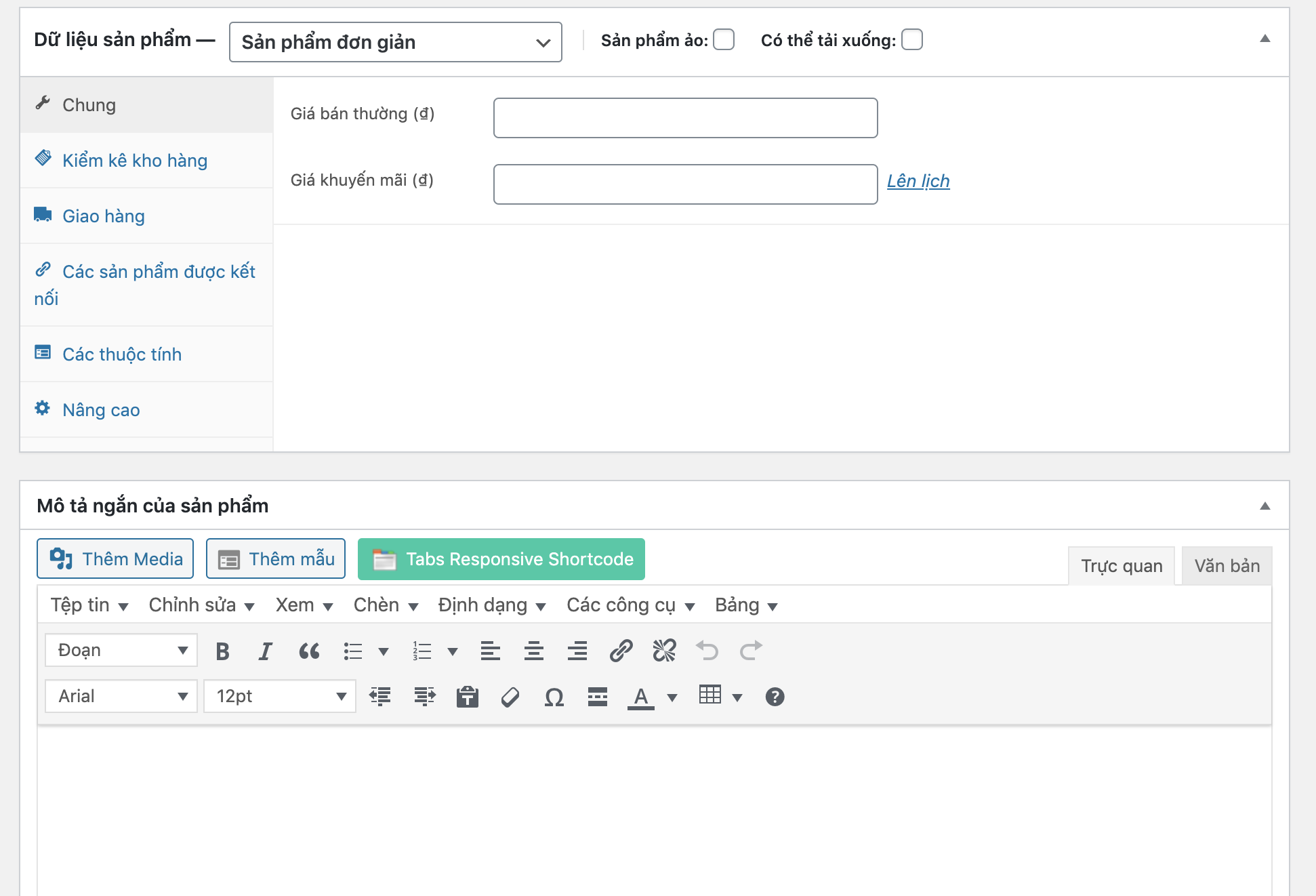
Task: Click Lên lịch promotional price link
Action: (x=917, y=180)
